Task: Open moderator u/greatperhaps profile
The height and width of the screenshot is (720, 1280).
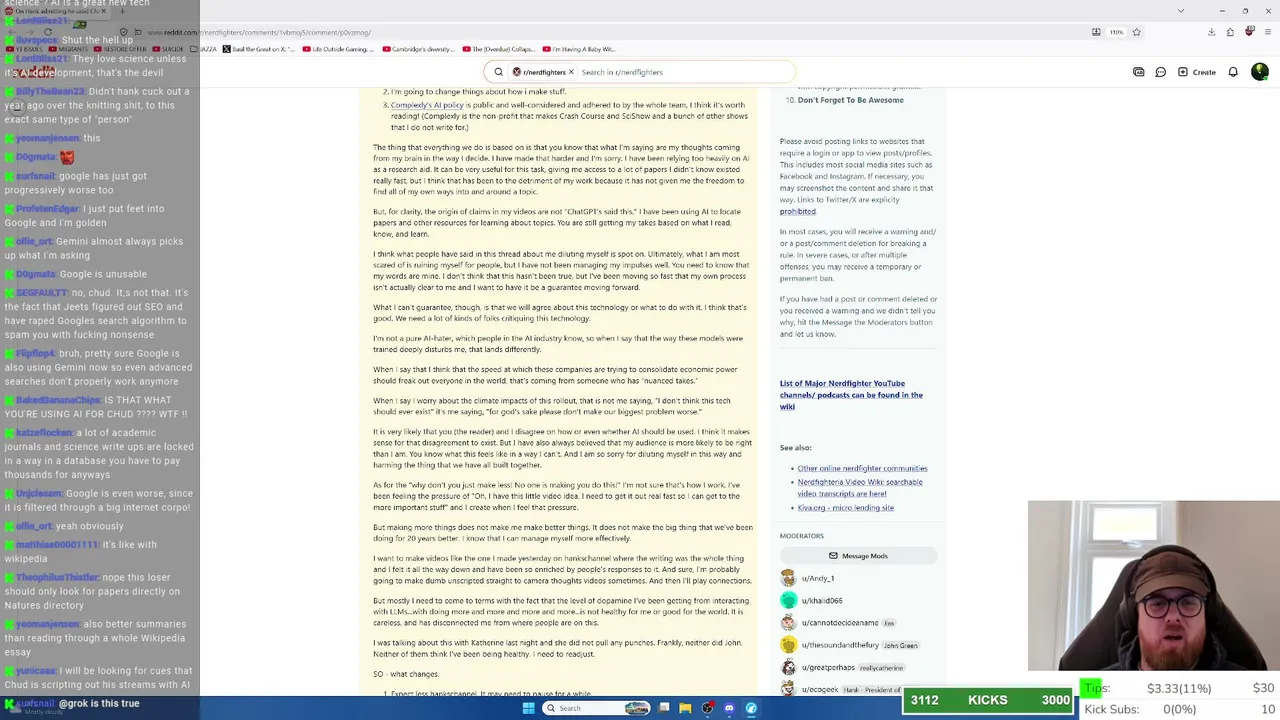Action: (x=828, y=667)
